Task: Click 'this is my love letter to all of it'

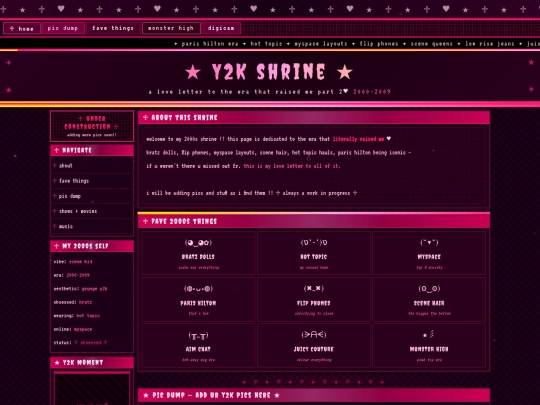Action: (292, 166)
